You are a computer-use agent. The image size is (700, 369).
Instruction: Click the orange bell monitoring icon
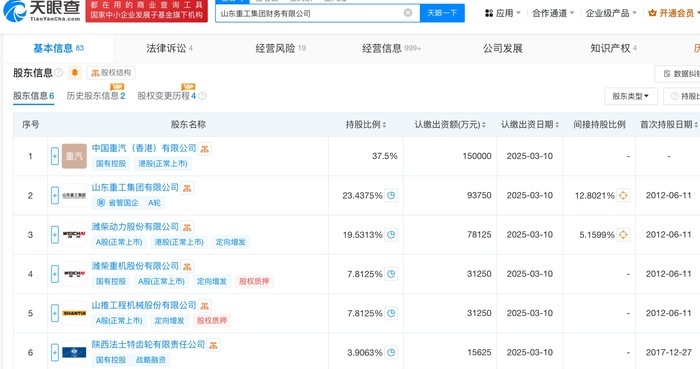point(75,72)
